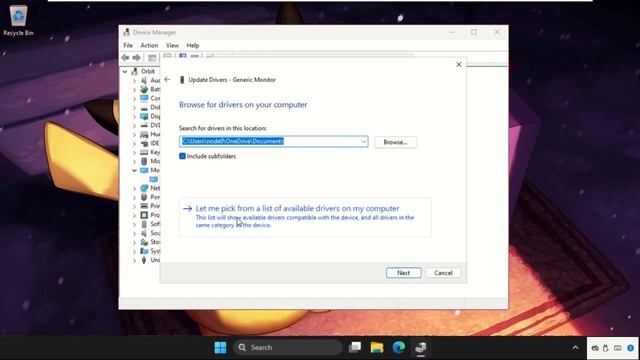Screen dimensions: 640x360
Task: Show hidden system tray icons
Action: pos(575,348)
